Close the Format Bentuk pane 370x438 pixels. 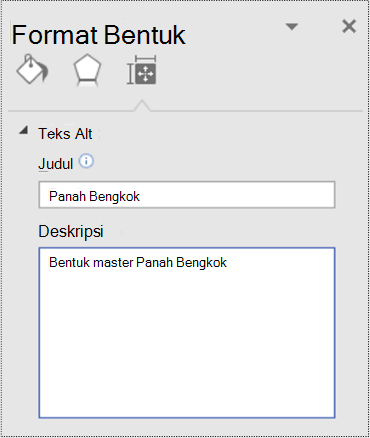tap(349, 26)
